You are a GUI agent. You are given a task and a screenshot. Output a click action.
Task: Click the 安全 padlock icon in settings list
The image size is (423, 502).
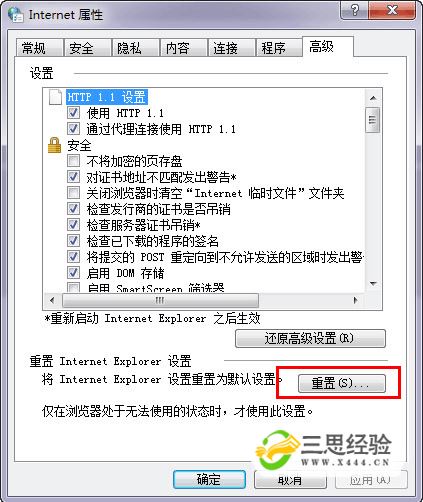pyautogui.click(x=54, y=145)
